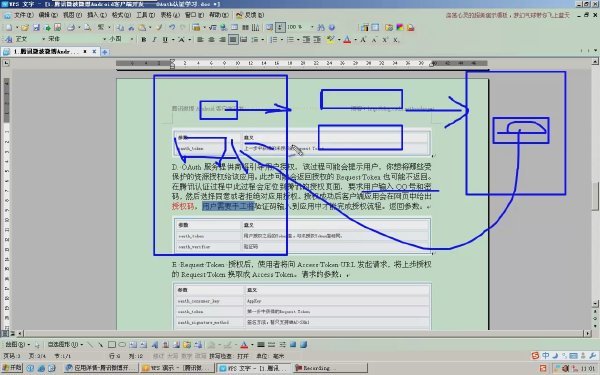
Task: Open the paragraph style dropdown 正文
Action: click(x=43, y=39)
